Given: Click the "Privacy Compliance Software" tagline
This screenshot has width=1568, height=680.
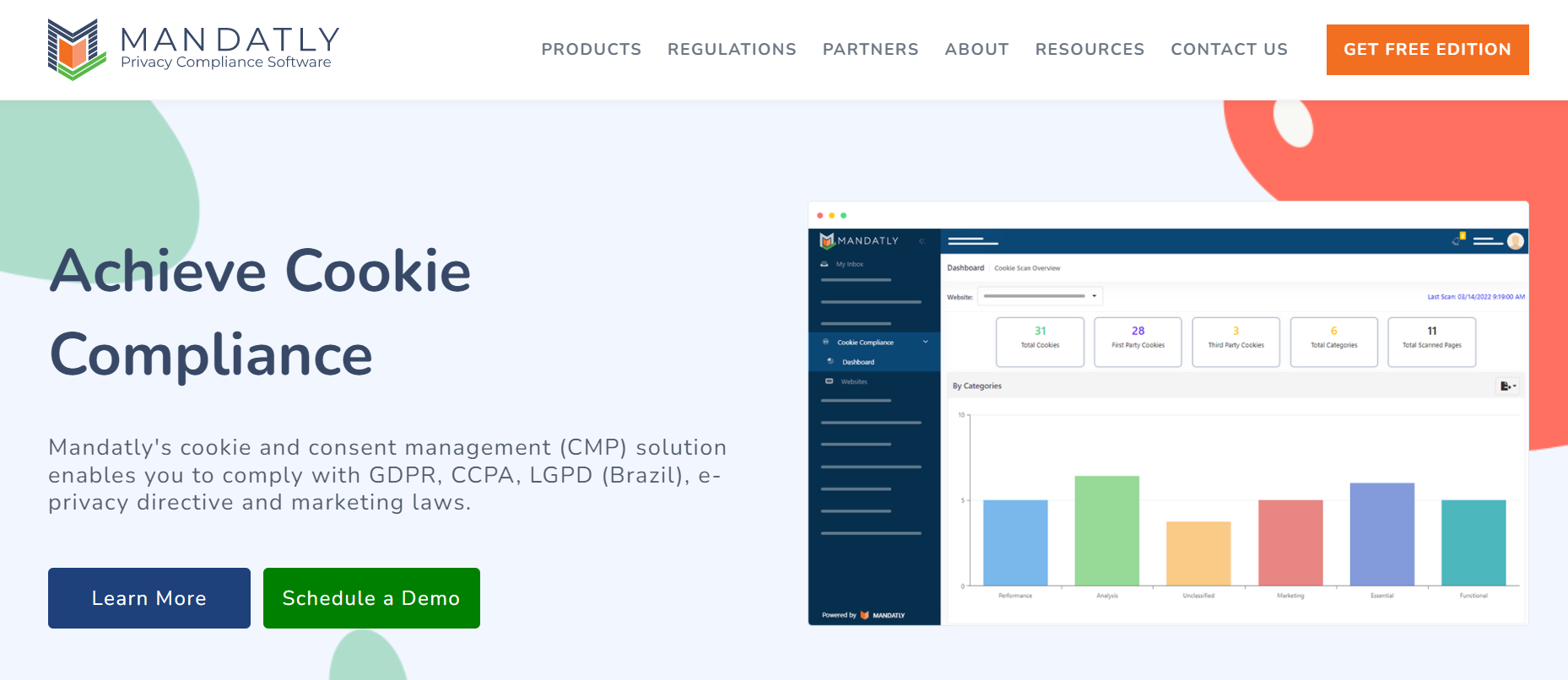Looking at the screenshot, I should pos(226,62).
